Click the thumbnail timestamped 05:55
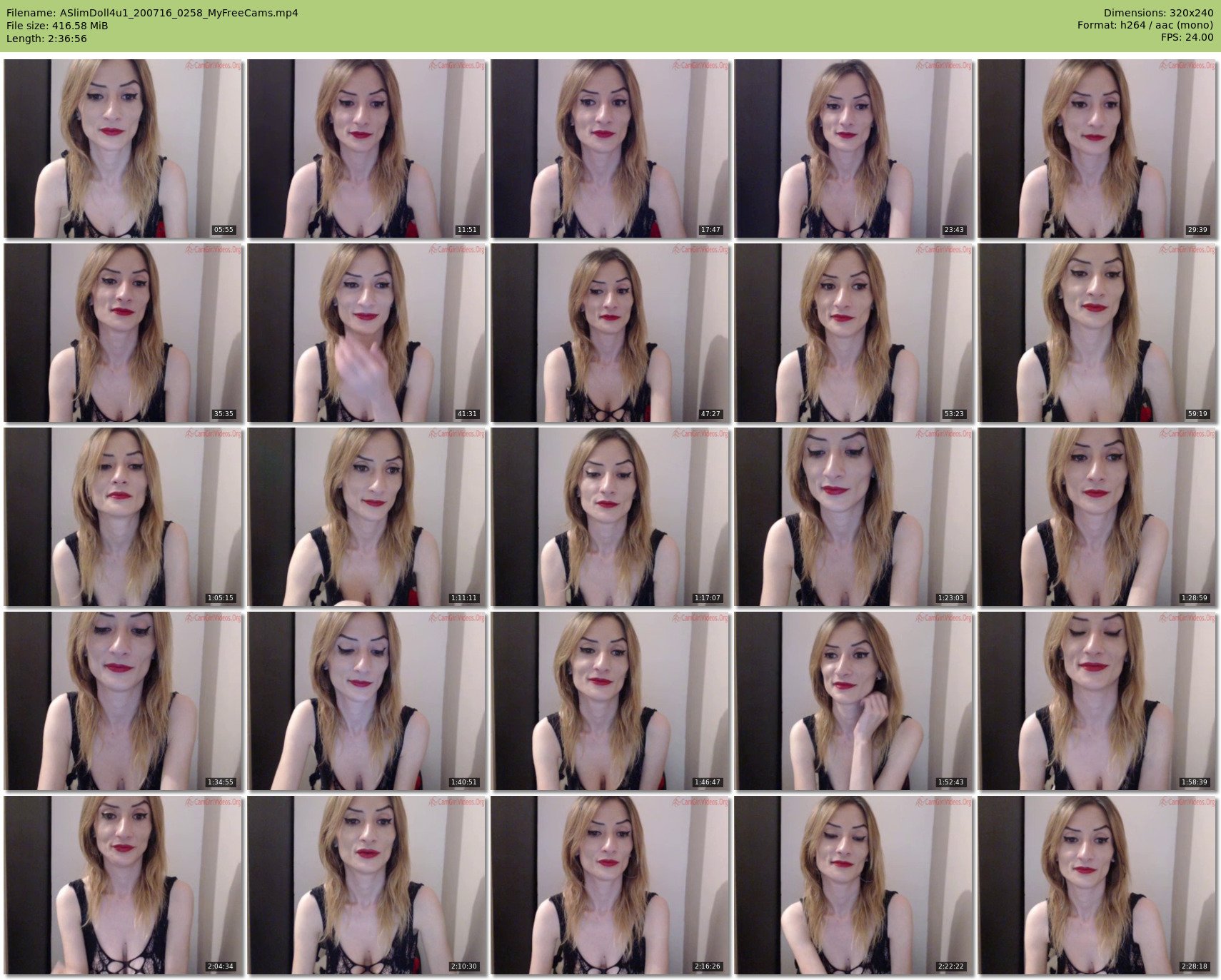This screenshot has height=980, width=1221. click(x=123, y=148)
